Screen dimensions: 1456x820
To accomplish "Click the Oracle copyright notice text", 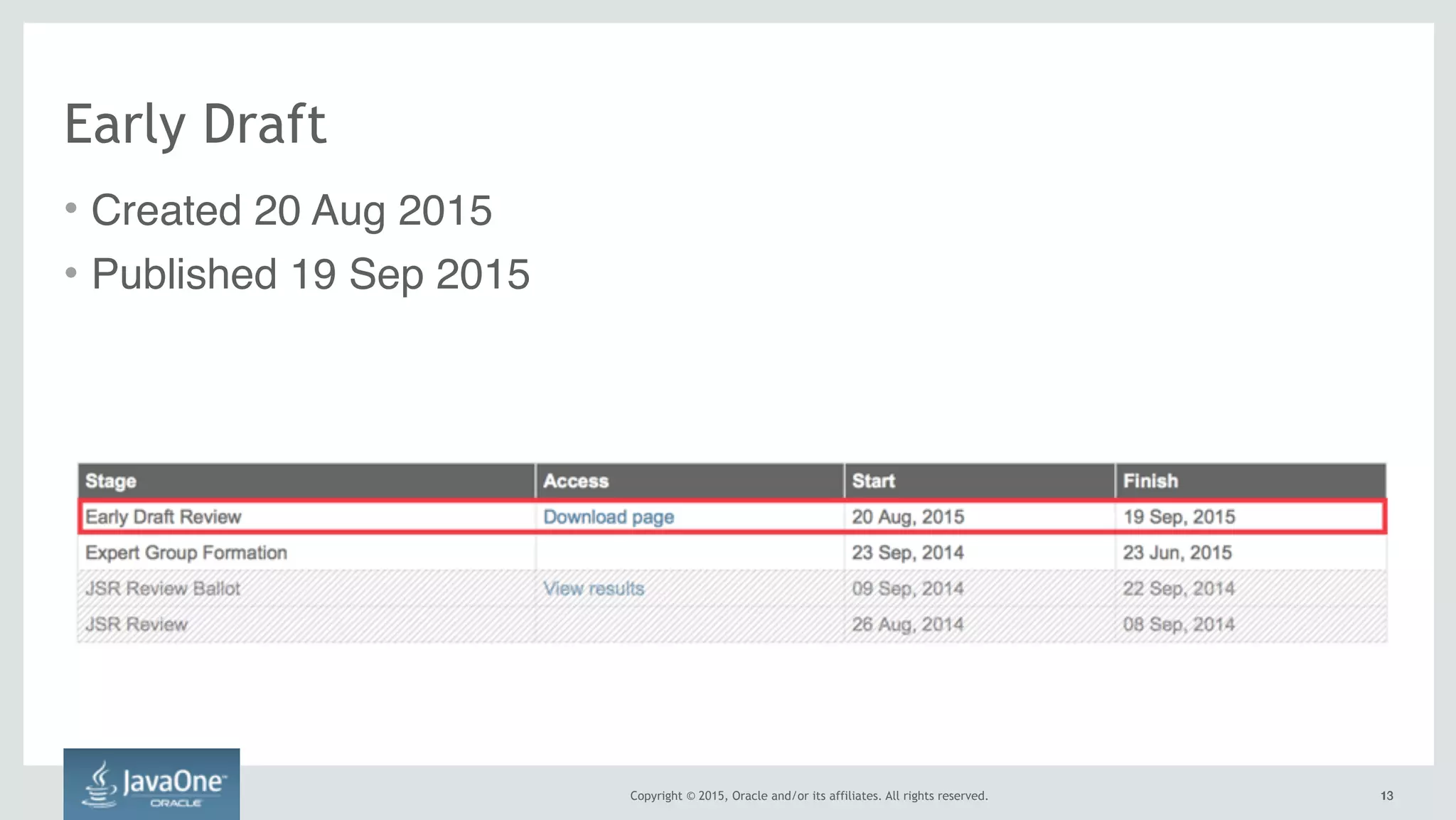I will (808, 796).
